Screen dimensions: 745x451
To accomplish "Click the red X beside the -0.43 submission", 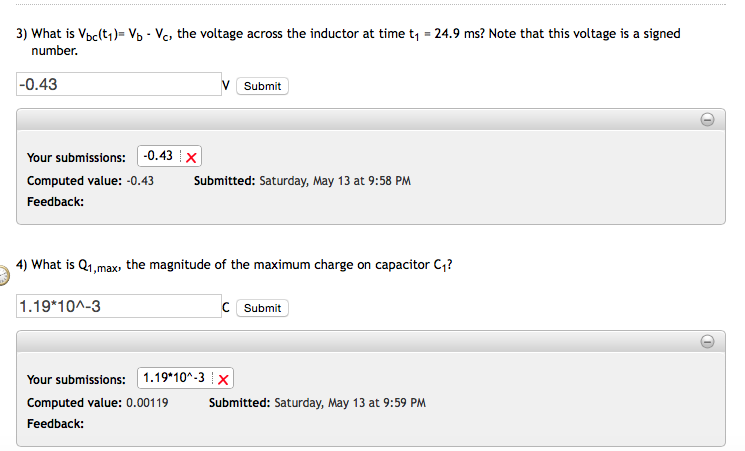I will pos(190,157).
